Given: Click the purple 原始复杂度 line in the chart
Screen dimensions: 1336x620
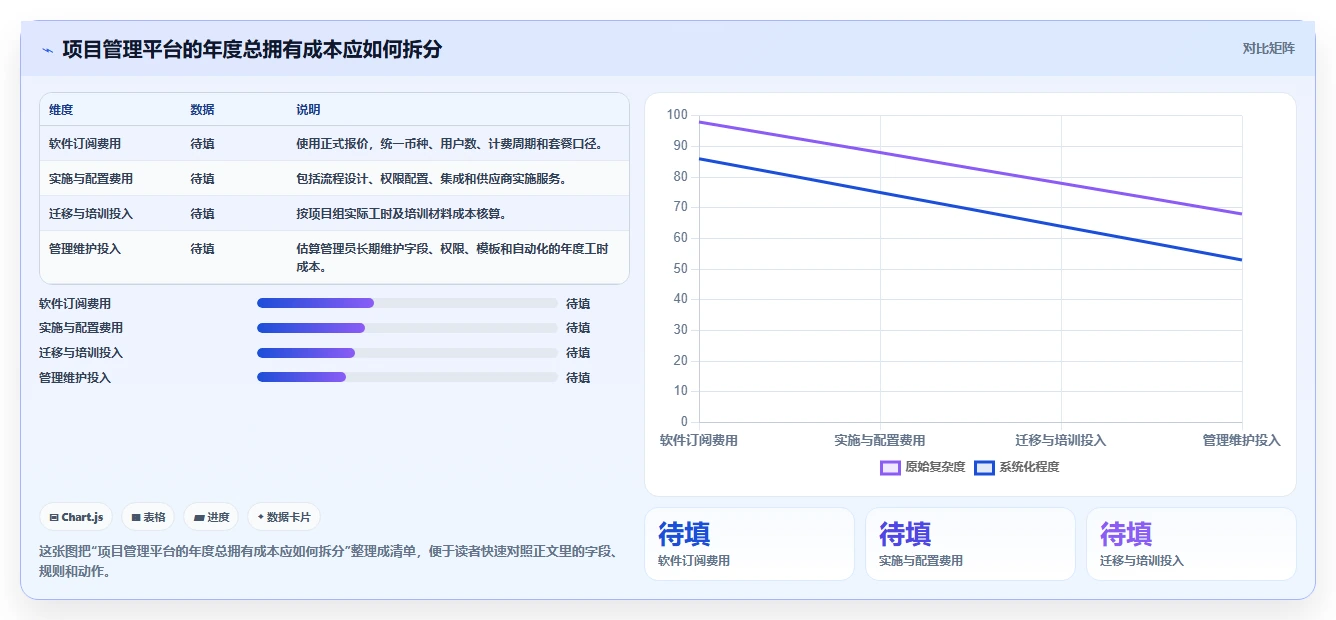Looking at the screenshot, I should pyautogui.click(x=970, y=168).
